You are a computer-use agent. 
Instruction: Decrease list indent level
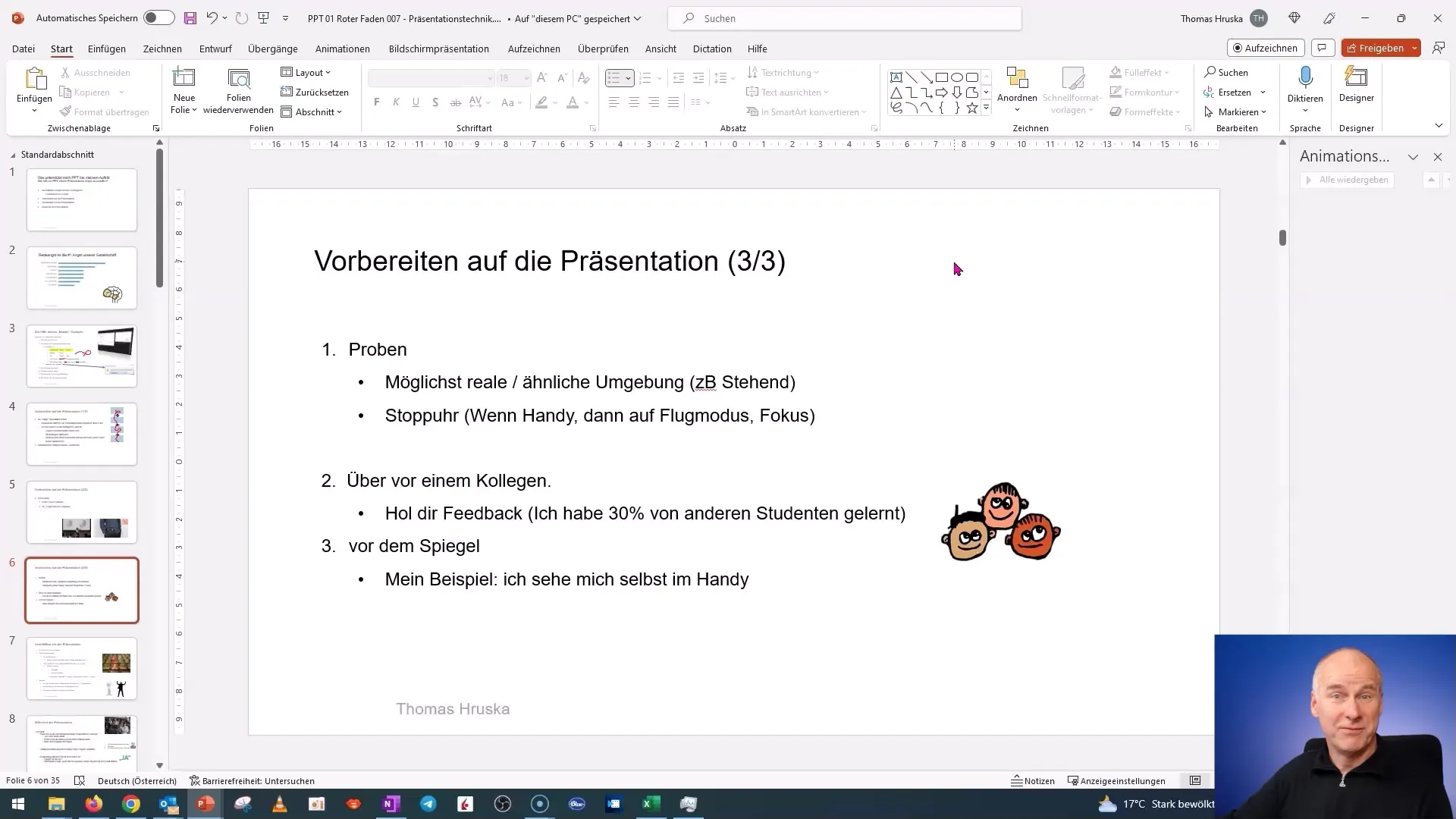pos(679,78)
